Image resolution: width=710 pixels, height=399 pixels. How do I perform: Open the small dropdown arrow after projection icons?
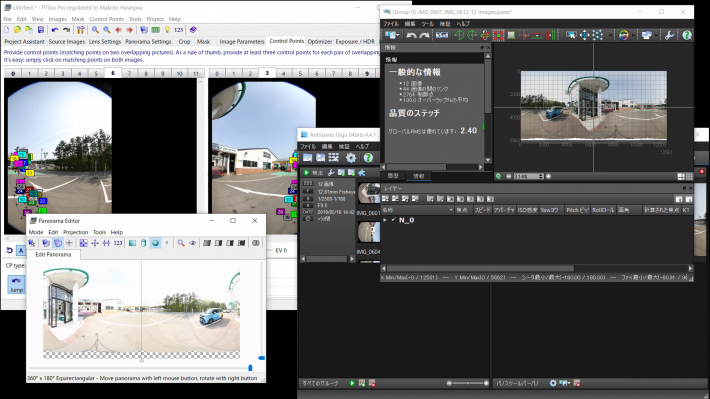click(x=167, y=243)
